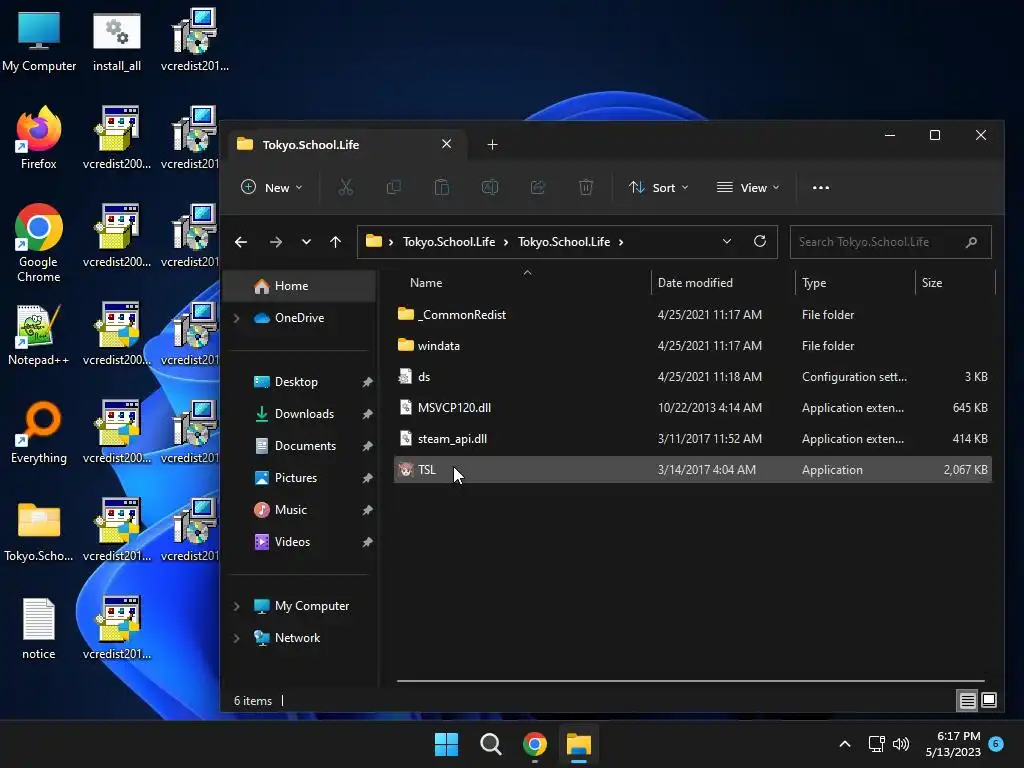The height and width of the screenshot is (768, 1024).
Task: Click the Share icon in toolbar
Action: point(537,188)
